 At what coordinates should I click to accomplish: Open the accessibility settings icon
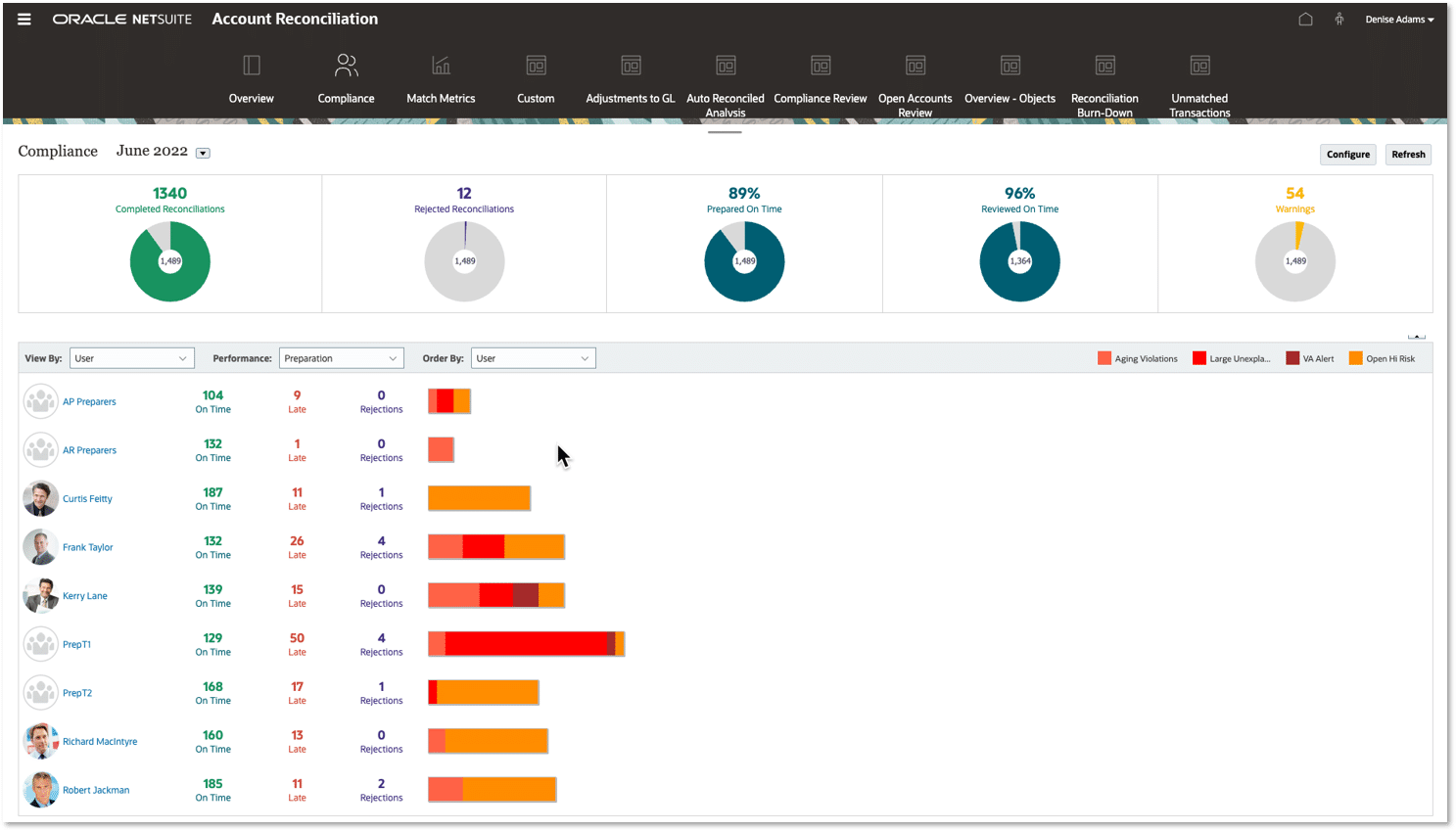tap(1339, 19)
